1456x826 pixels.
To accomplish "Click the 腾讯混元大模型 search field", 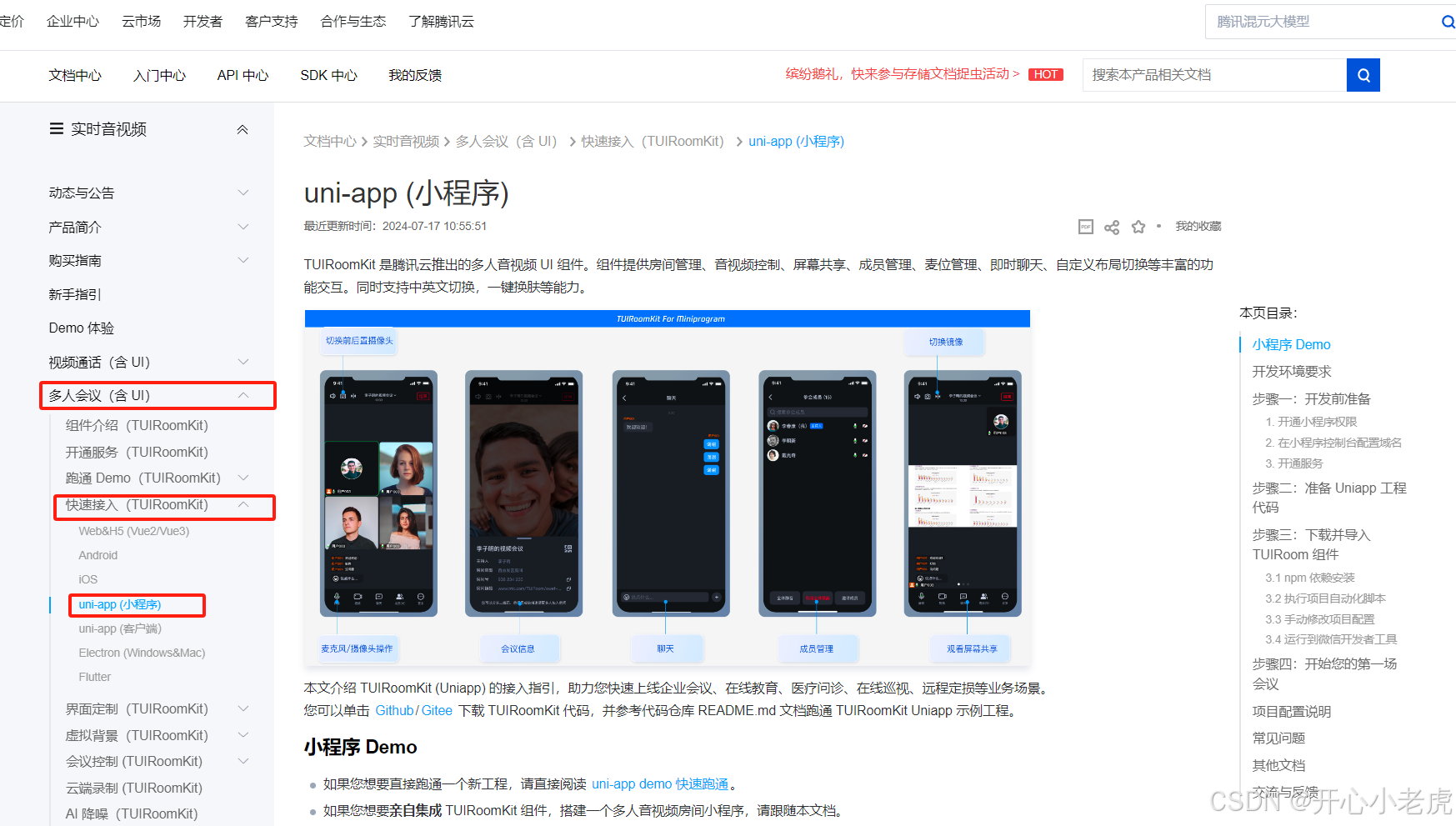I will coord(1321,22).
